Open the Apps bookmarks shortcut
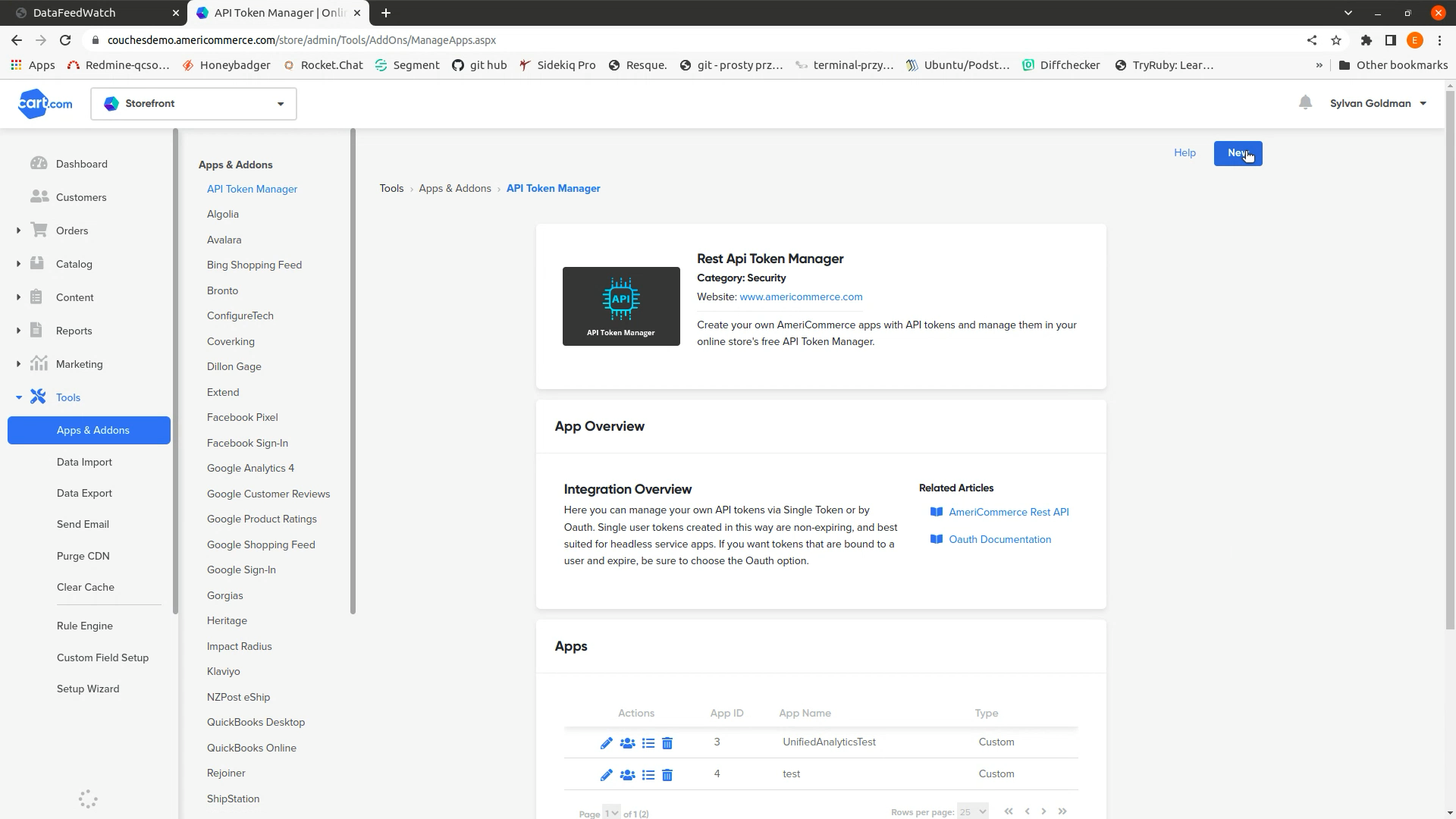Viewport: 1456px width, 819px height. [33, 65]
